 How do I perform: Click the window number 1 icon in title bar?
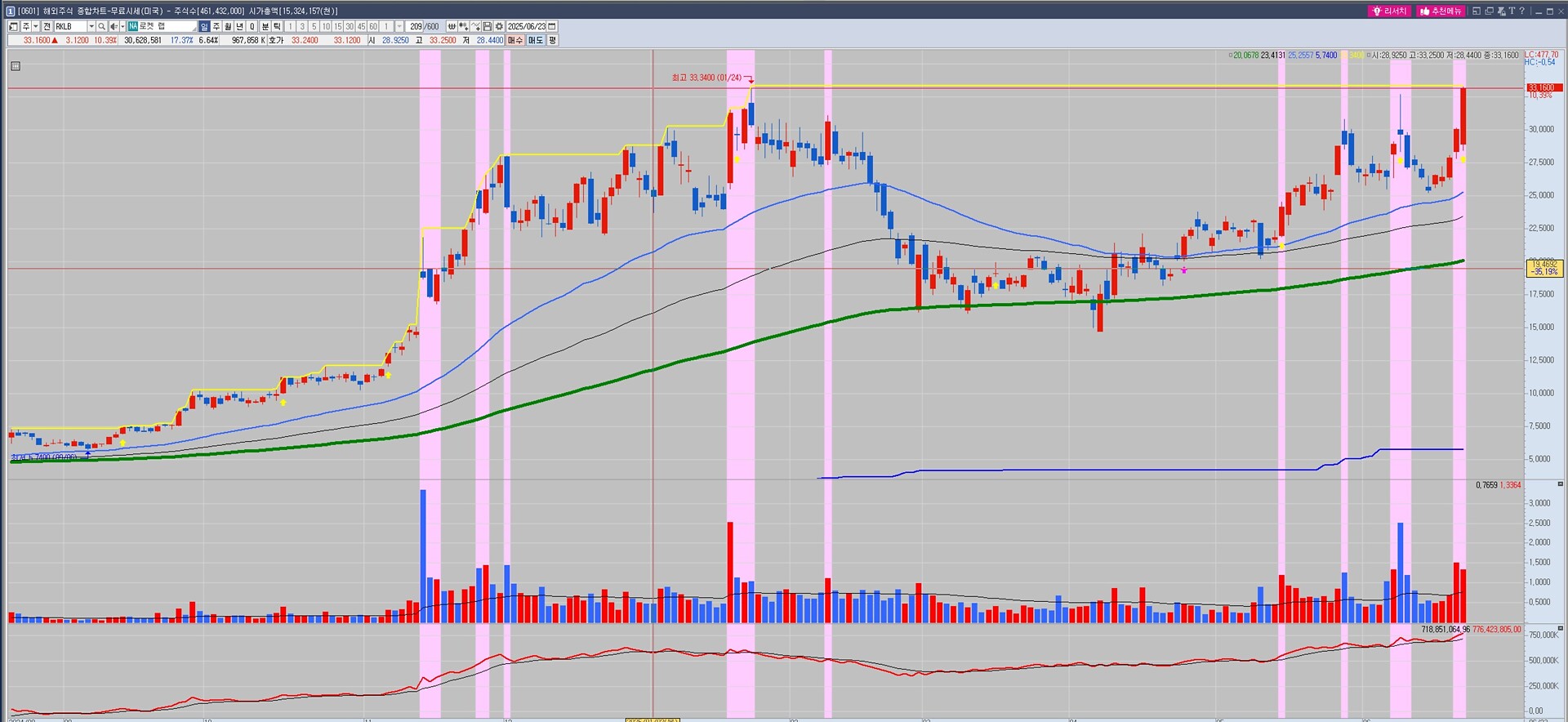[10, 11]
